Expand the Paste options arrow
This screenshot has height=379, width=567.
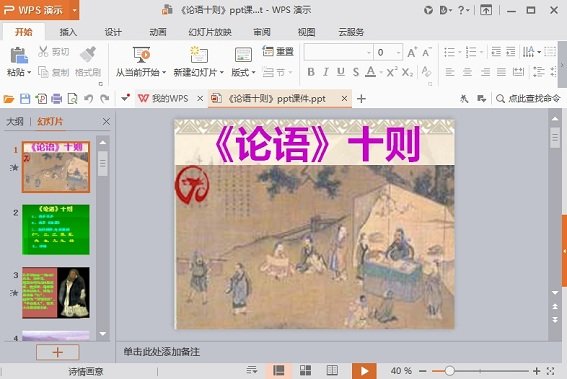click(x=29, y=72)
